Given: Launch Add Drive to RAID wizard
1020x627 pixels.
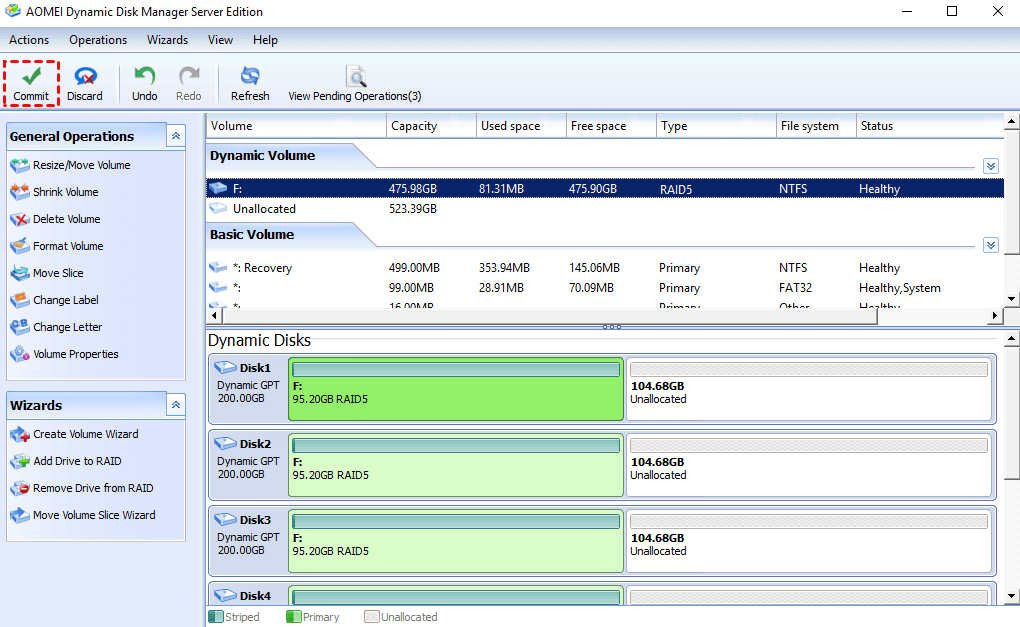Looking at the screenshot, I should [x=77, y=461].
